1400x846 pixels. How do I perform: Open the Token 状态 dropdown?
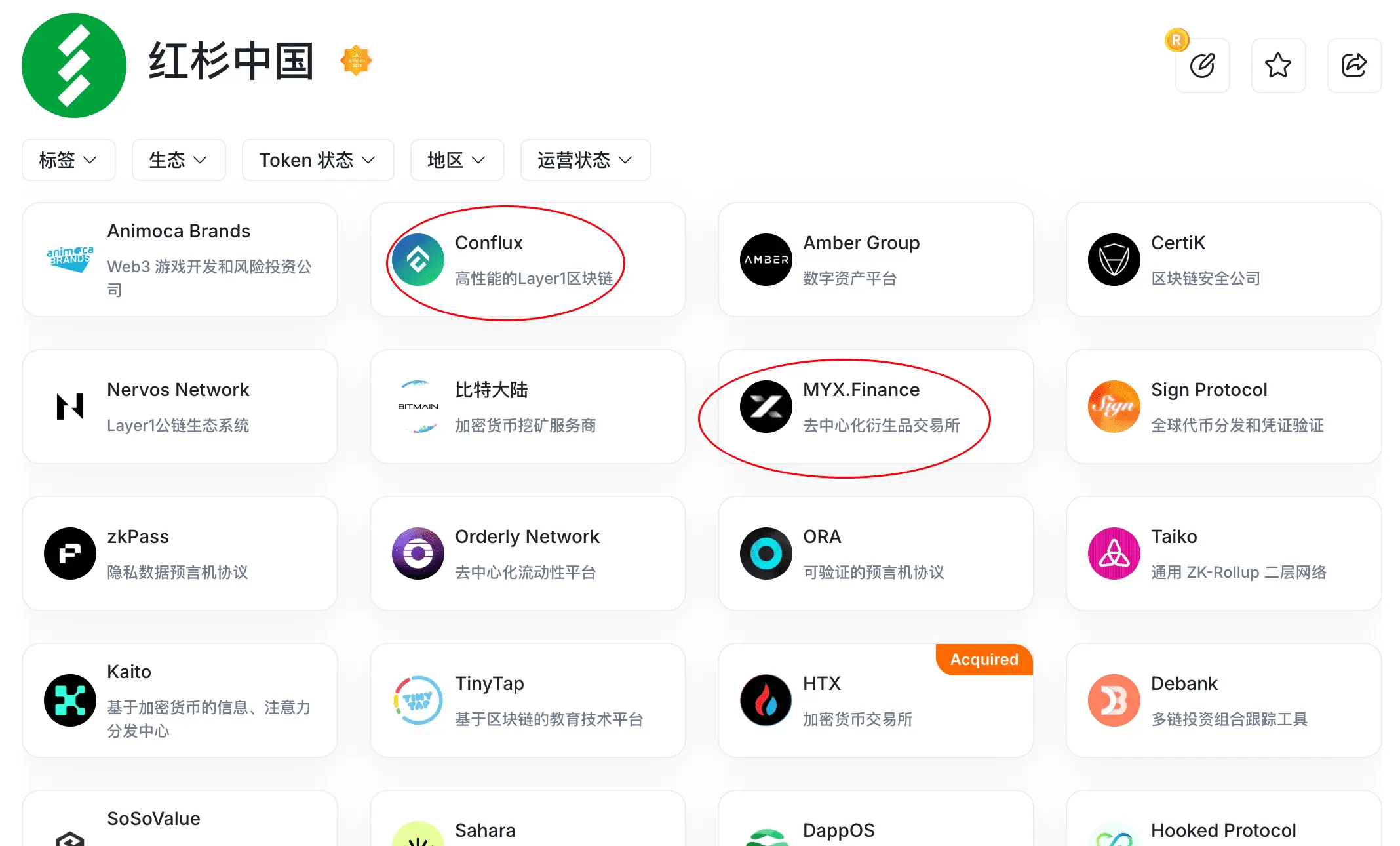pos(318,160)
